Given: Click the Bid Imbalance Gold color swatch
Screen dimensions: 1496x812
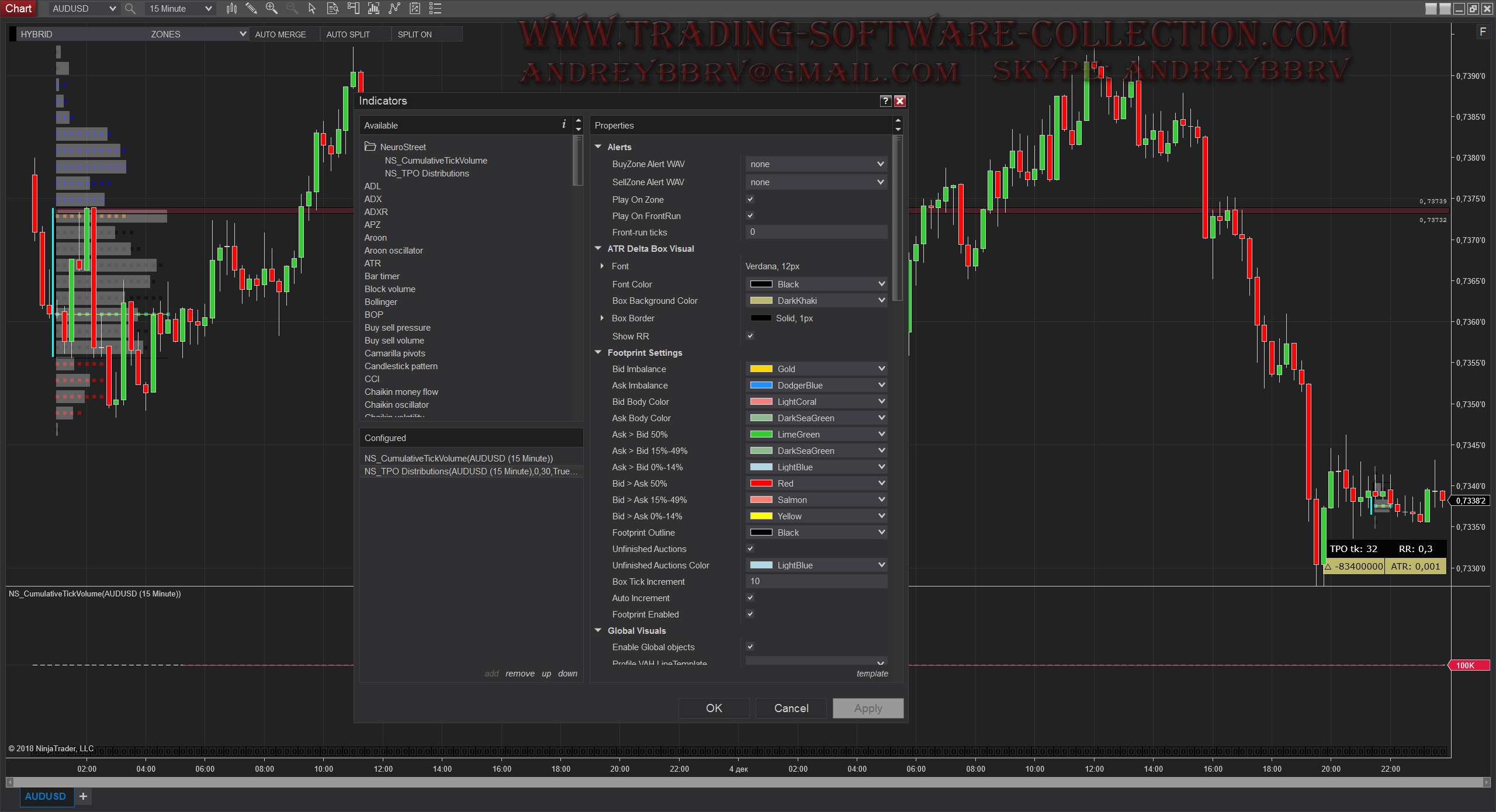Looking at the screenshot, I should [761, 369].
